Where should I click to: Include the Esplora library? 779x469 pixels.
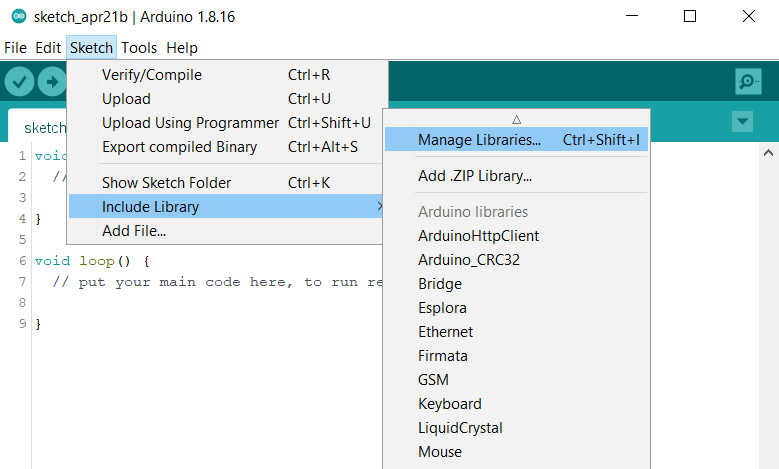pos(516,308)
